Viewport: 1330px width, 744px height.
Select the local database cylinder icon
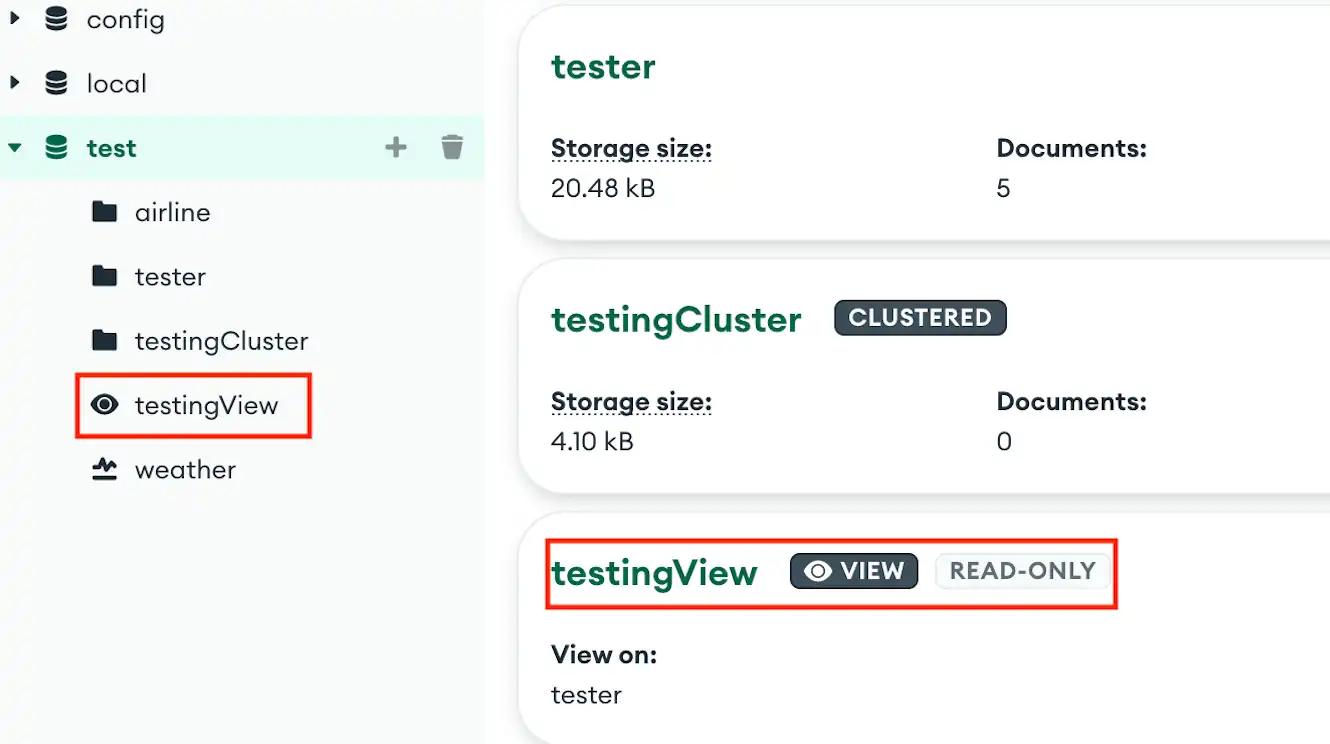55,83
